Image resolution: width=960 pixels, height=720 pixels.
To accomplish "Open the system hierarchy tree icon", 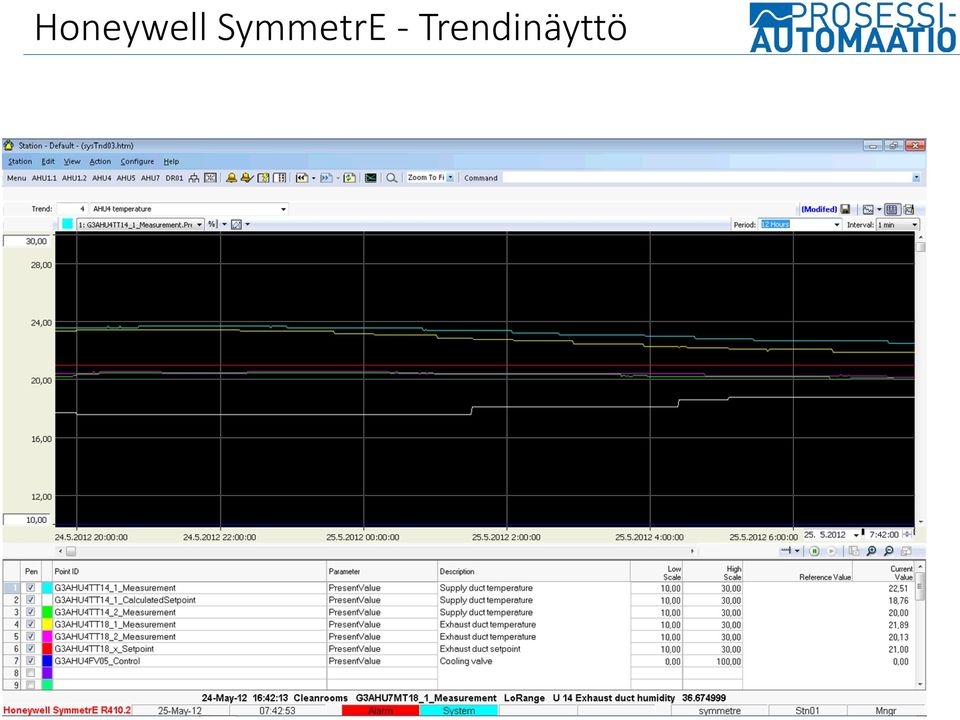I will (x=194, y=178).
